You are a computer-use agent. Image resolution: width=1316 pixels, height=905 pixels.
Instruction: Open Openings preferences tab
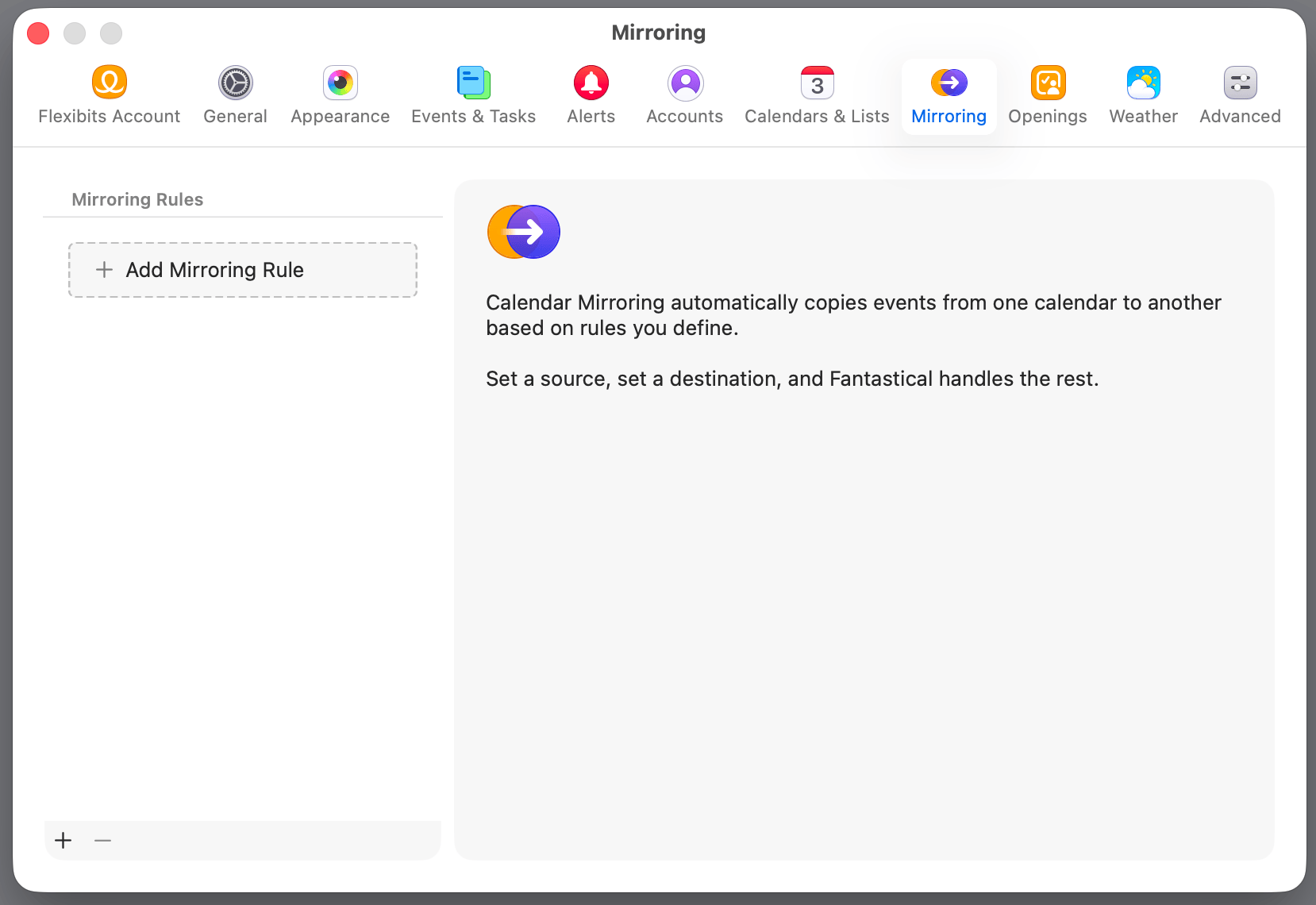tap(1048, 96)
